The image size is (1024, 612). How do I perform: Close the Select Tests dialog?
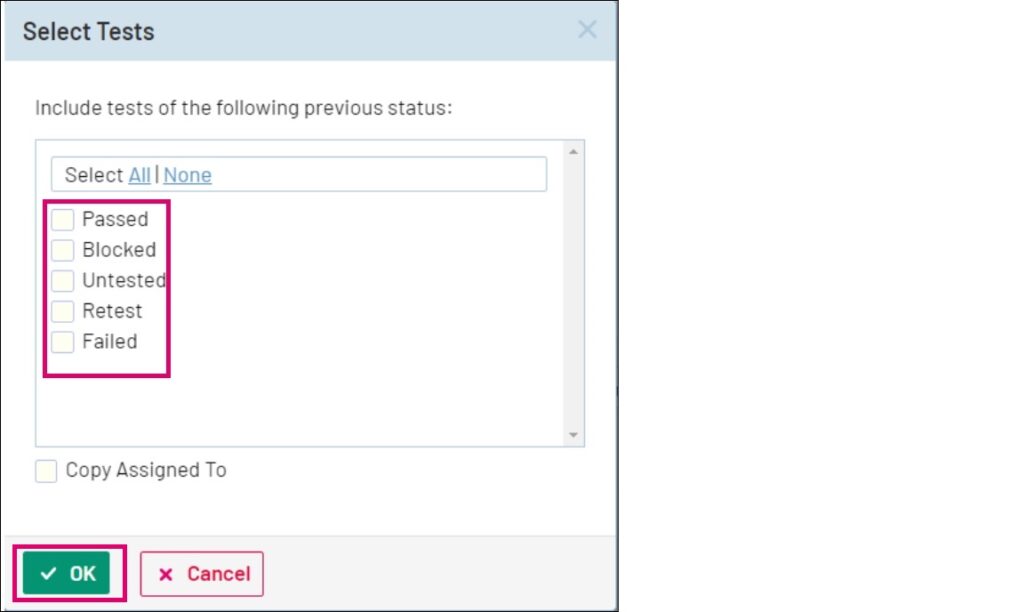[587, 30]
